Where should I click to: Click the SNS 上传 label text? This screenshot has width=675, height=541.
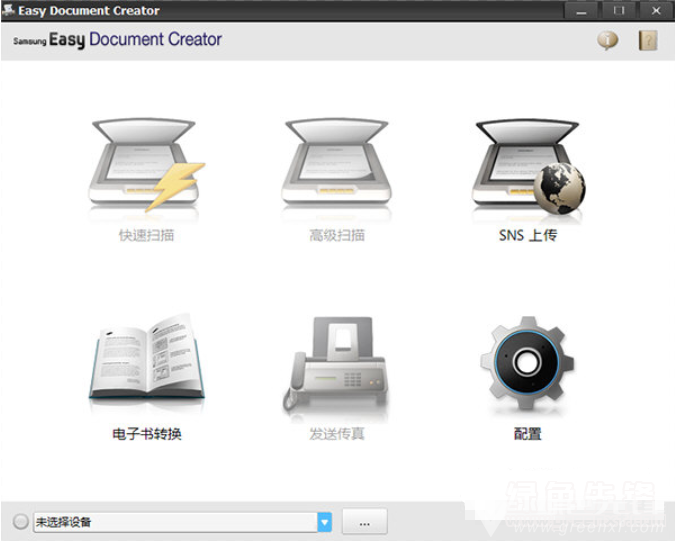coord(528,235)
